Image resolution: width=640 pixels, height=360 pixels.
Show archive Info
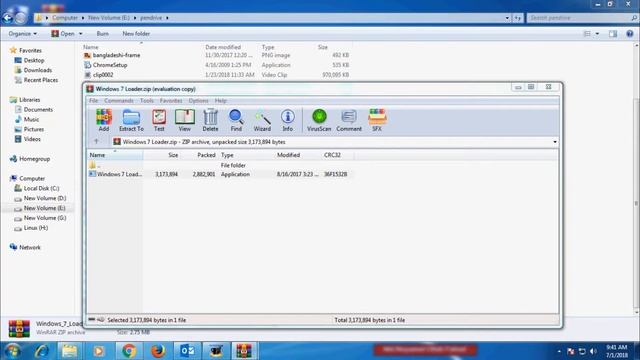pyautogui.click(x=287, y=120)
